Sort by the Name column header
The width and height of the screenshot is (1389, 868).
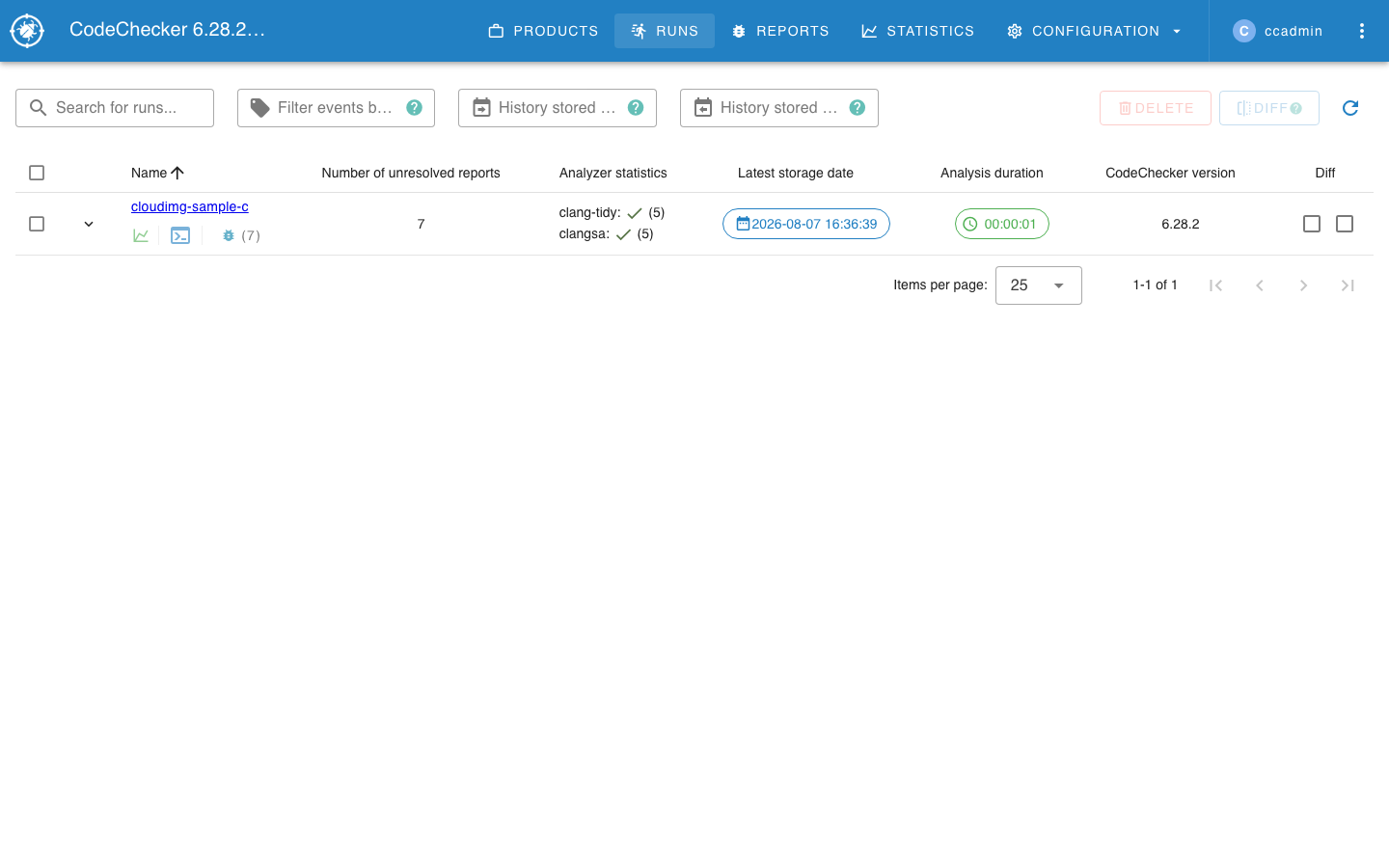click(x=157, y=173)
